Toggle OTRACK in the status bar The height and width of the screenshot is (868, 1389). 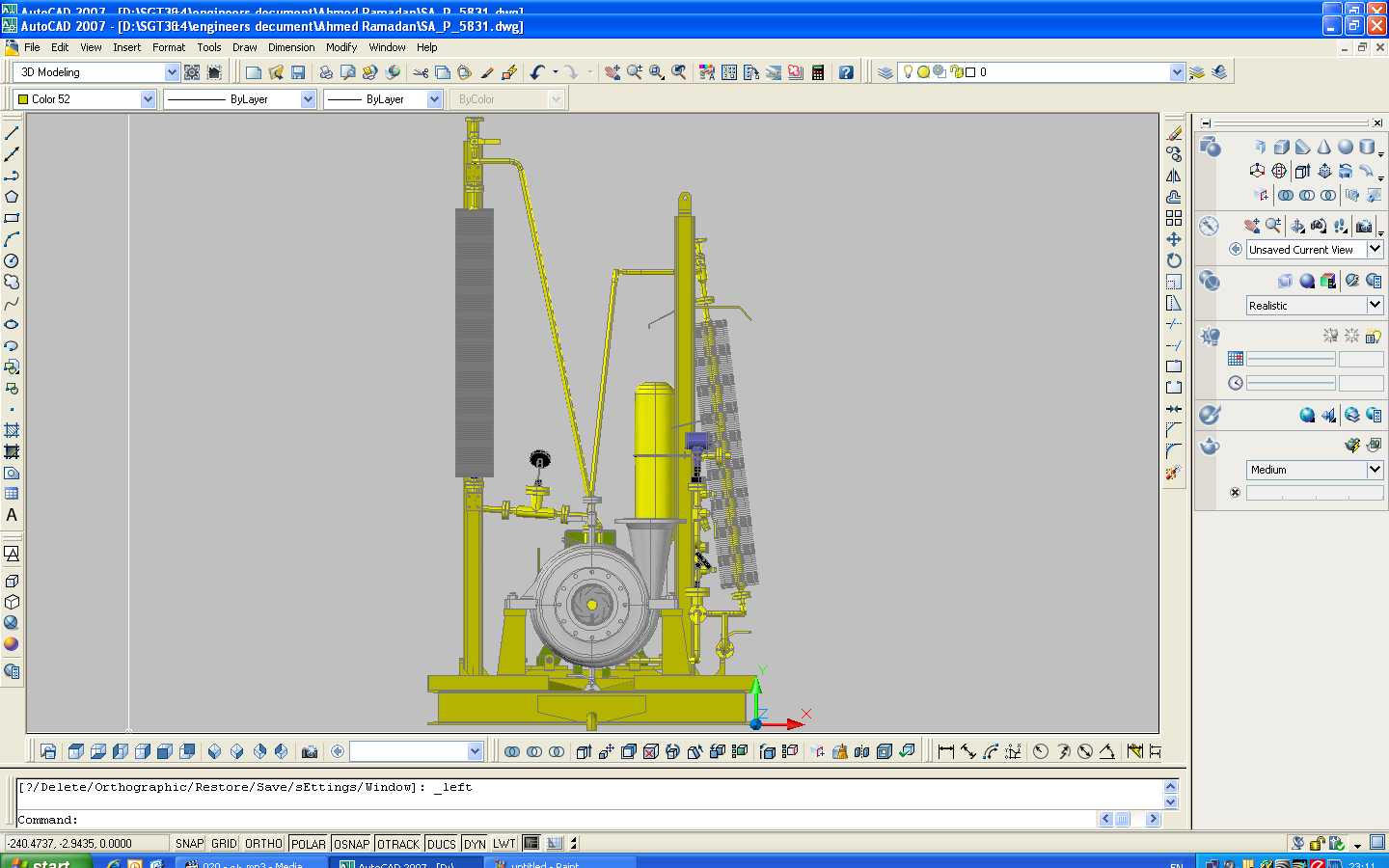(x=398, y=844)
